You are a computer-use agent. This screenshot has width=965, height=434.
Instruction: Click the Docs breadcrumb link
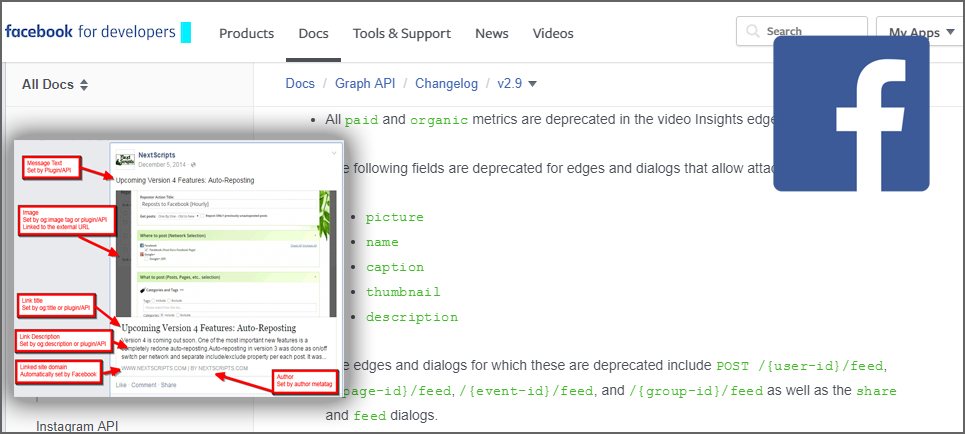[300, 84]
